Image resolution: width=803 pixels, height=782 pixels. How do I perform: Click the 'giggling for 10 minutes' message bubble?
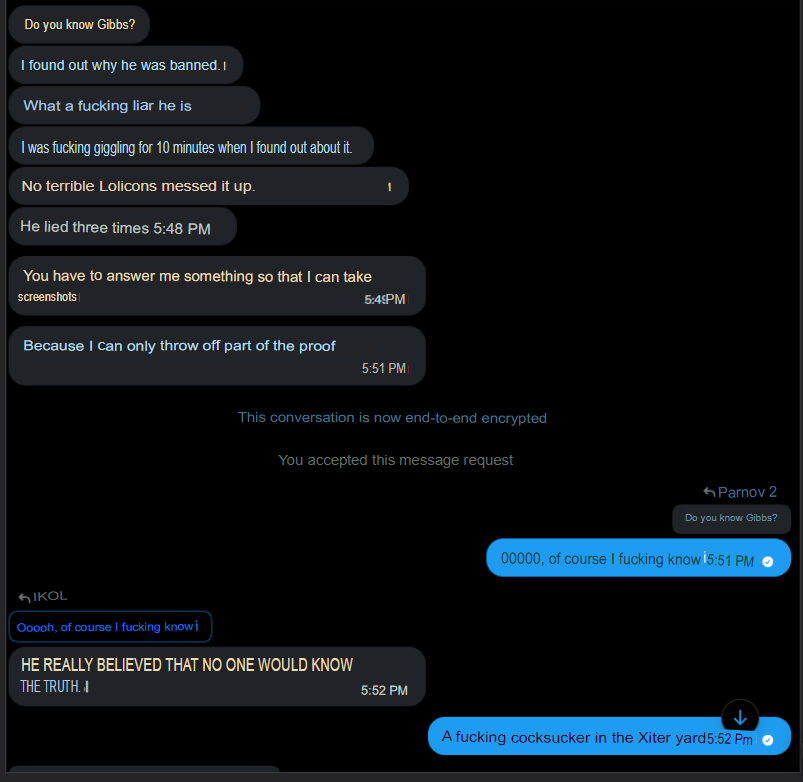coord(191,146)
